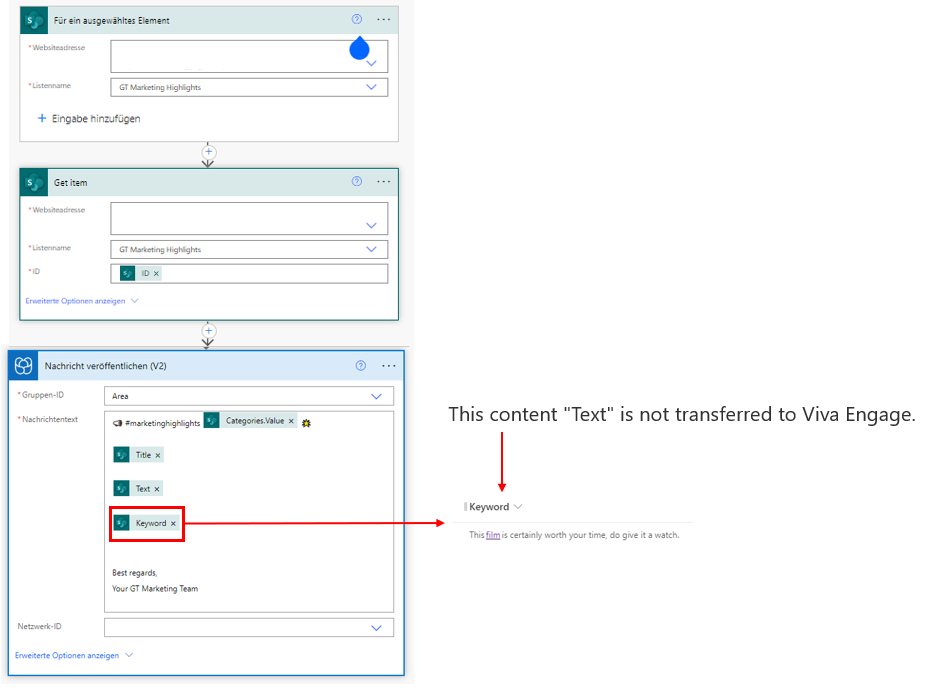Open the ellipsis menu on "Nachricht veröffentlichen (V2)"
The height and width of the screenshot is (697, 931).
pos(388,366)
